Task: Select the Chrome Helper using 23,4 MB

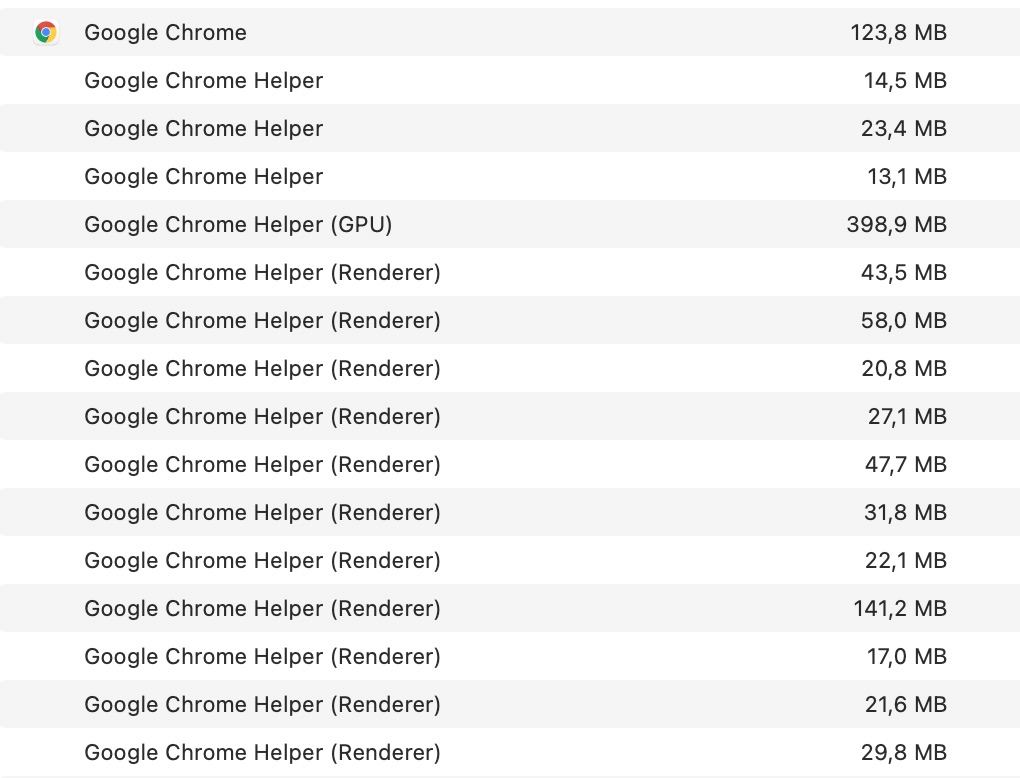Action: (x=203, y=128)
